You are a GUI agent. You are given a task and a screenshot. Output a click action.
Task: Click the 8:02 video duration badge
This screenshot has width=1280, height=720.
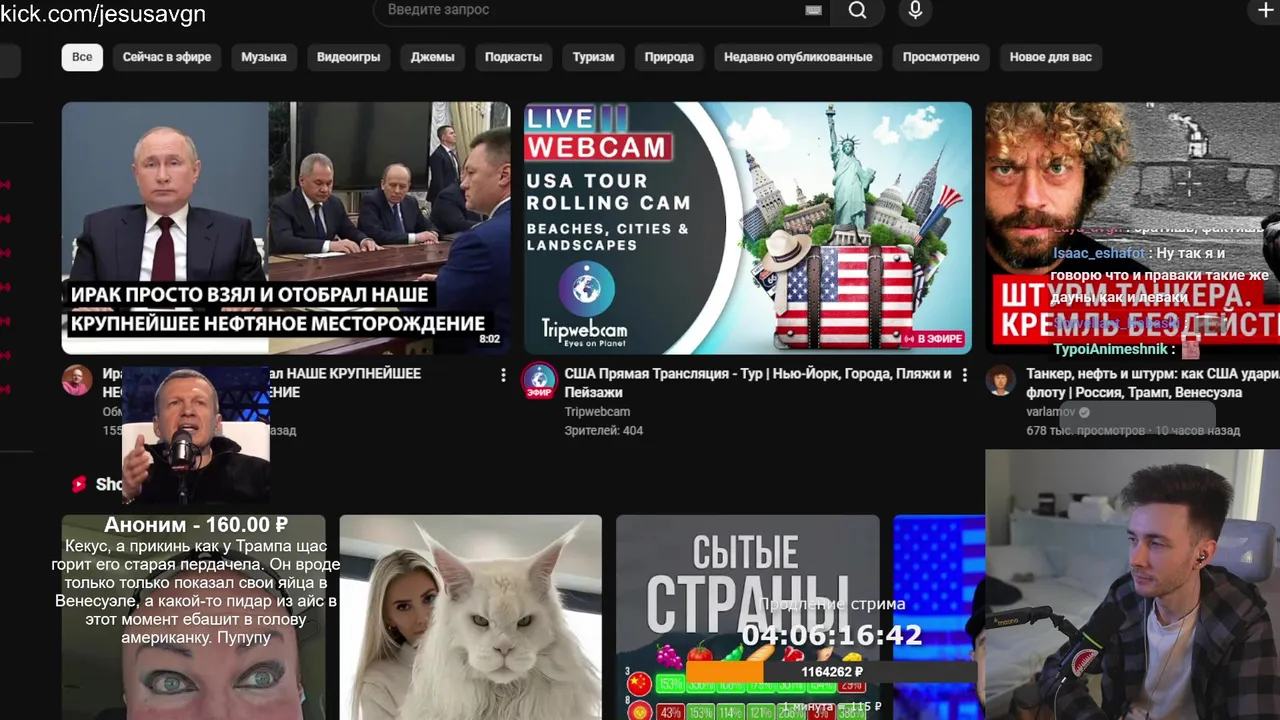[x=489, y=339]
